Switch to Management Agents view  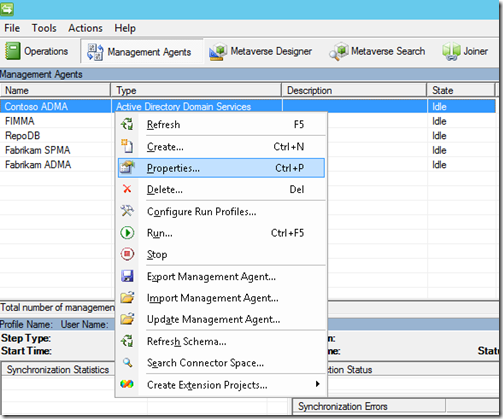(142, 52)
